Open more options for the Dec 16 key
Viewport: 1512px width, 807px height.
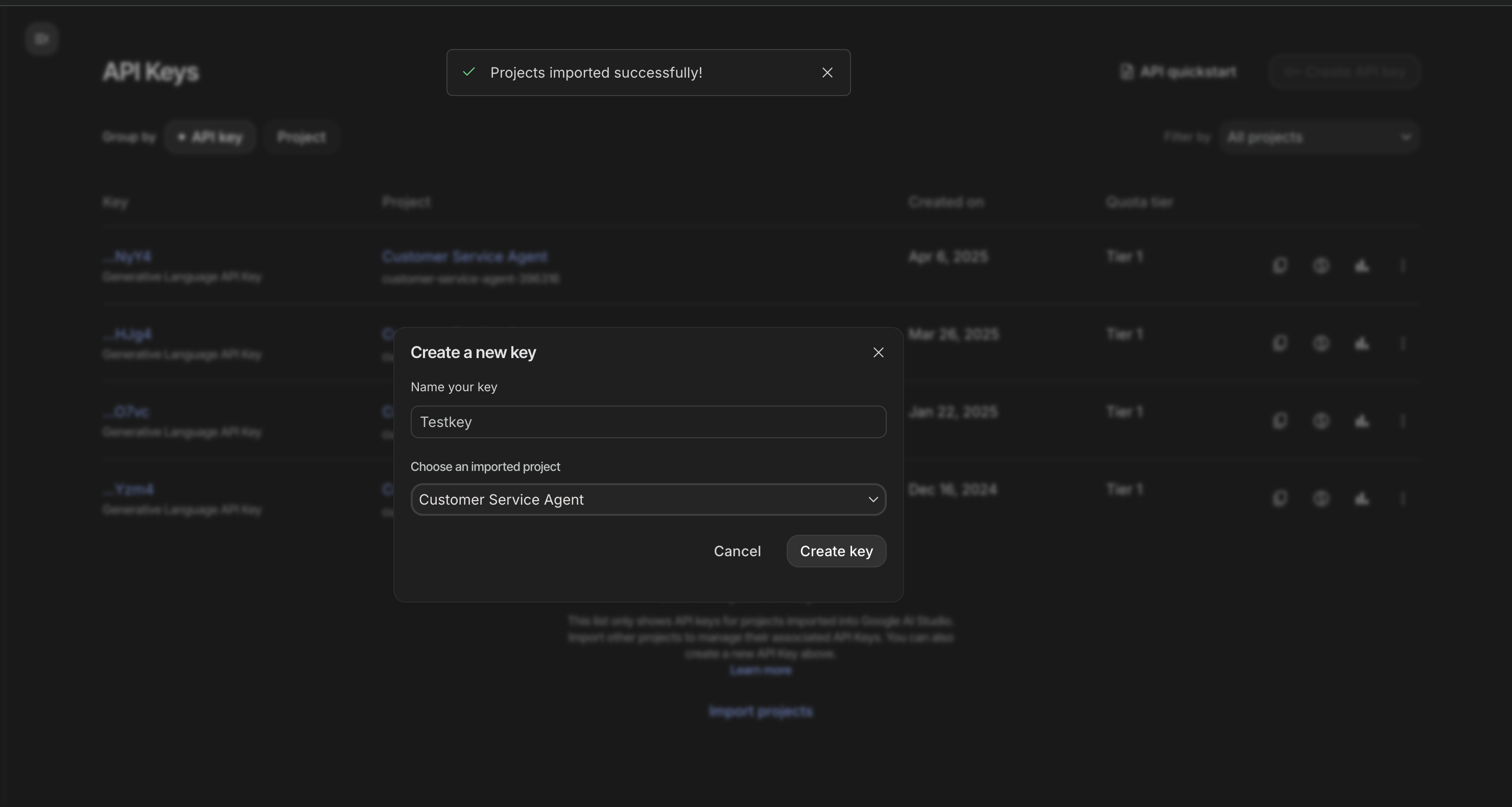pos(1403,499)
